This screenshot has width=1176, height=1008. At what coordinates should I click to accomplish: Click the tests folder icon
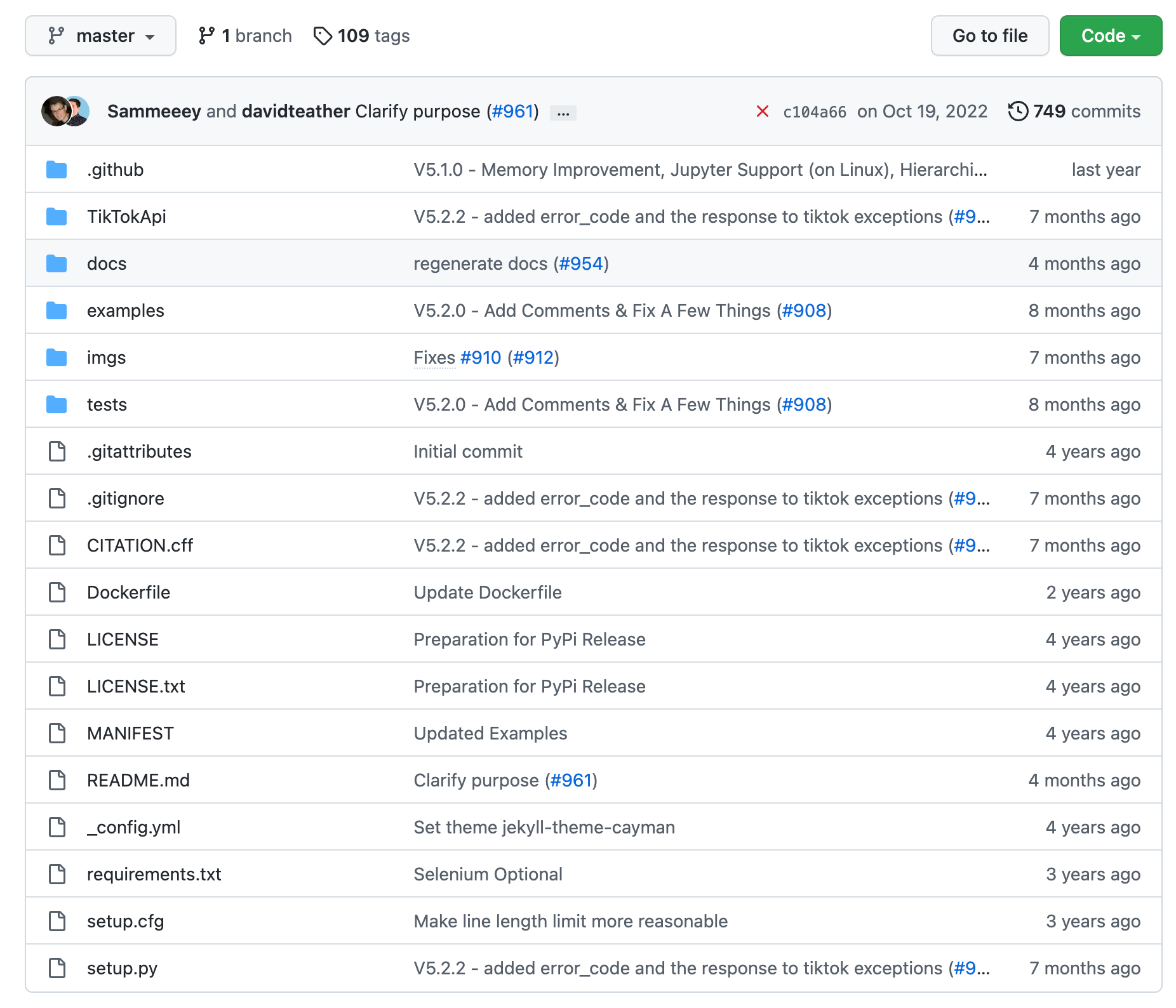coord(57,404)
